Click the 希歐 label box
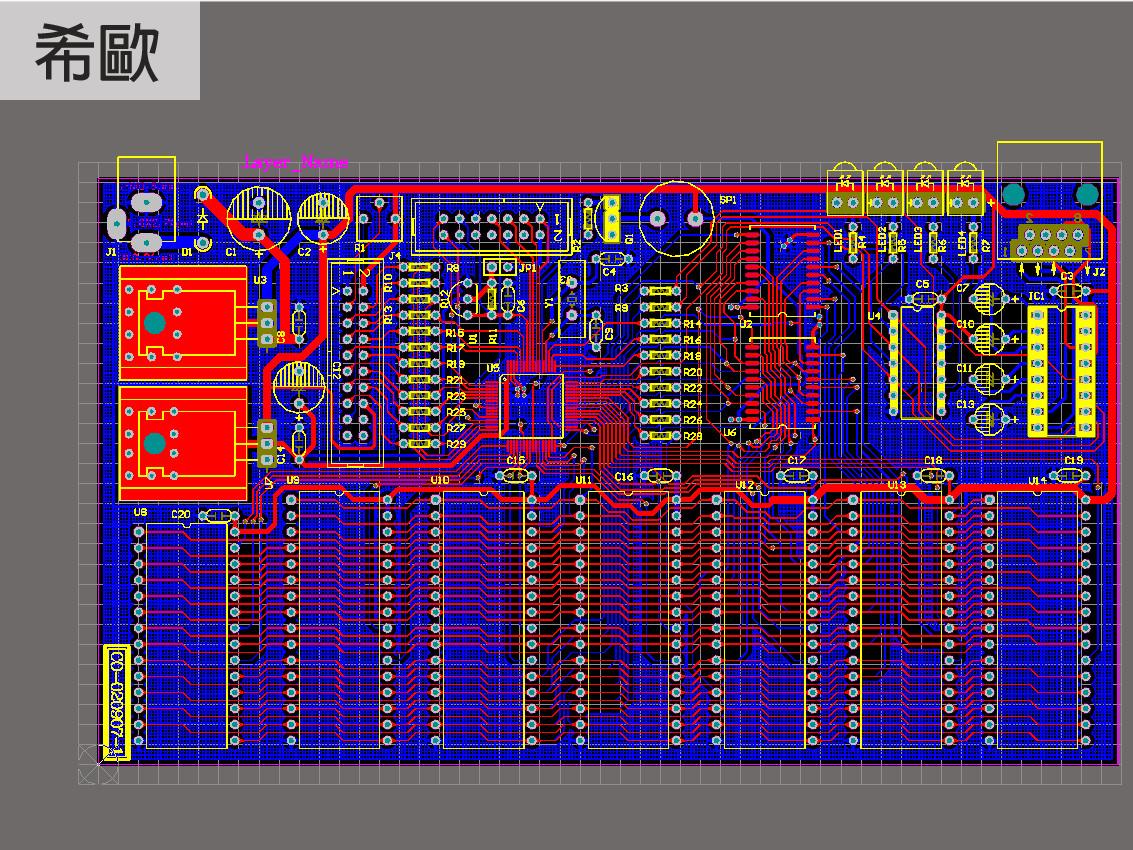 tap(99, 51)
